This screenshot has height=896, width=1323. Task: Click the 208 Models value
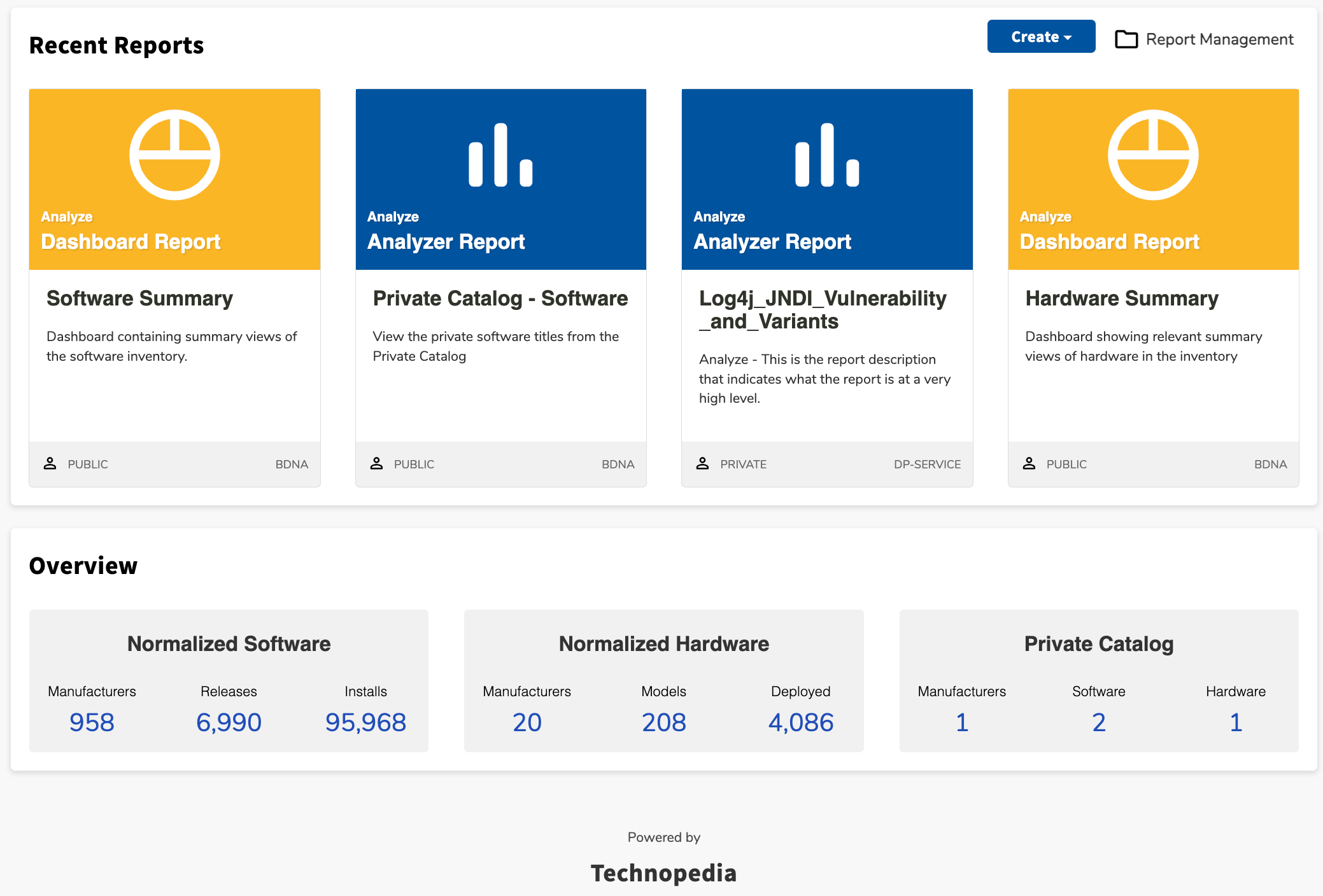pyautogui.click(x=663, y=722)
